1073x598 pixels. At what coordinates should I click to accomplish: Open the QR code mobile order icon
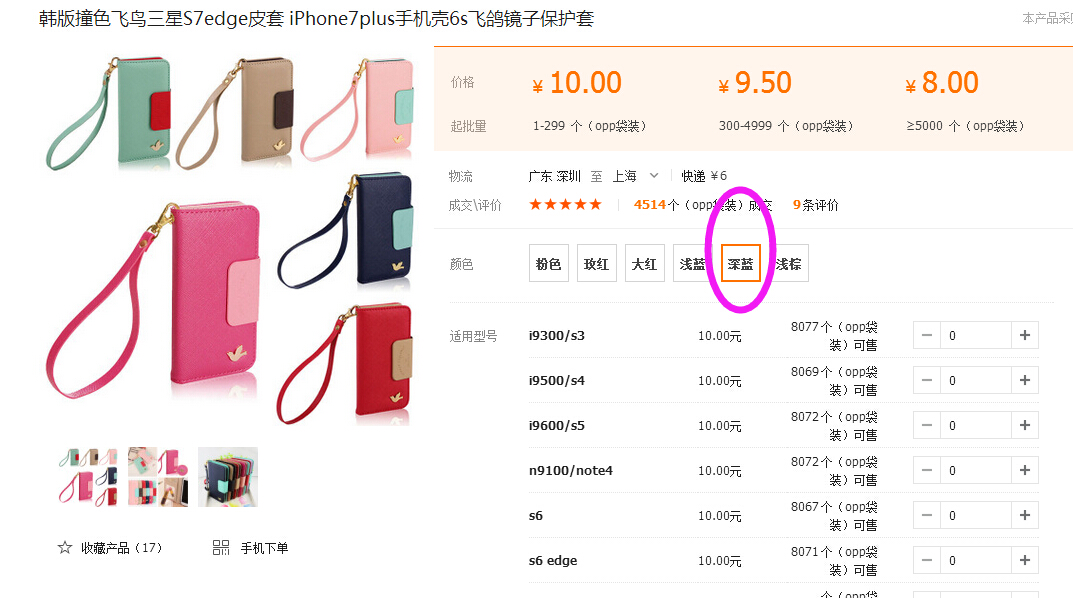[x=221, y=547]
